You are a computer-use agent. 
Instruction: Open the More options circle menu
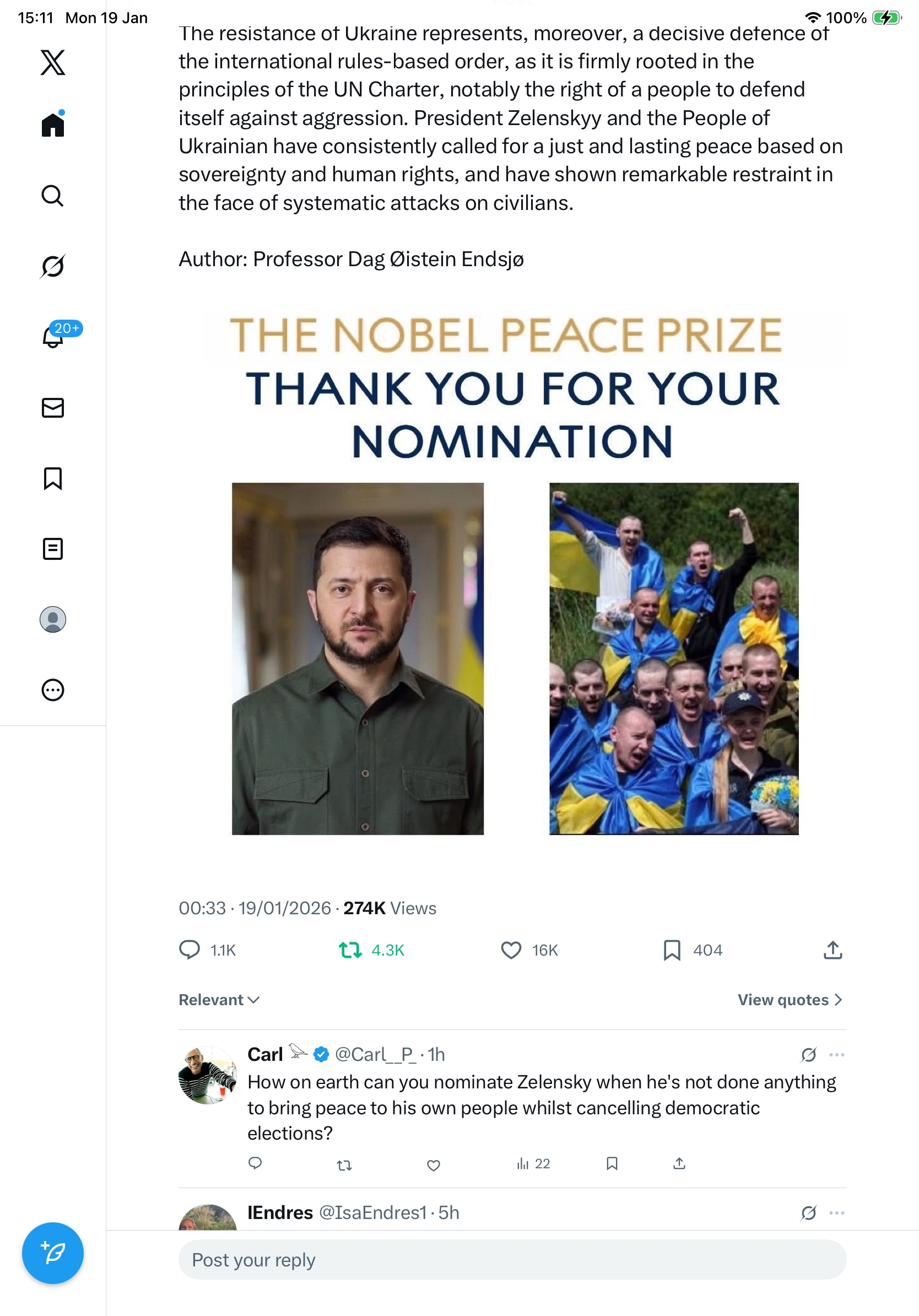pyautogui.click(x=53, y=690)
